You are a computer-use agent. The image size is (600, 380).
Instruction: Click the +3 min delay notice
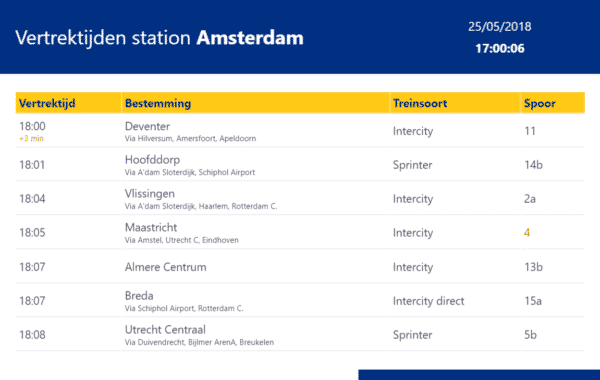[x=31, y=138]
